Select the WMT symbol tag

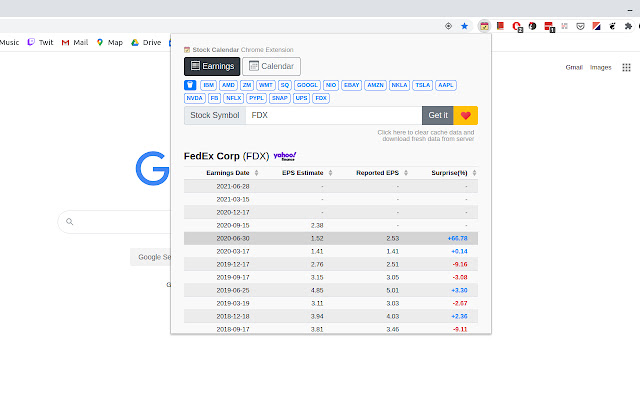tap(266, 85)
